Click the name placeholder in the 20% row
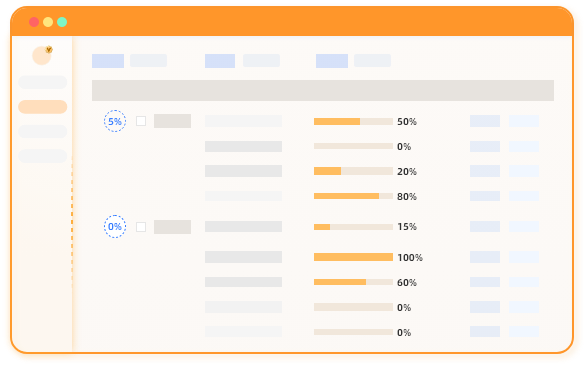This screenshot has width=586, height=366. (243, 171)
